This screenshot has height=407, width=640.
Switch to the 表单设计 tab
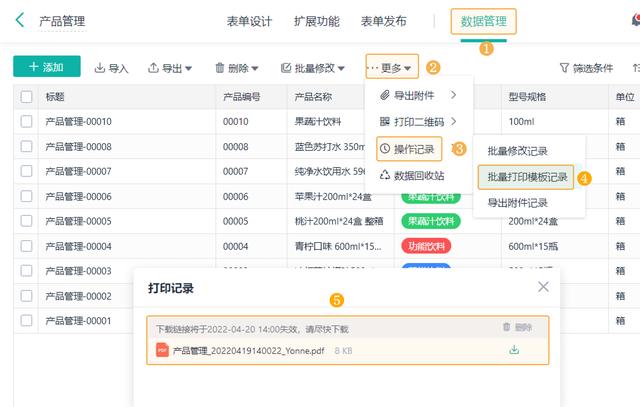pos(249,21)
